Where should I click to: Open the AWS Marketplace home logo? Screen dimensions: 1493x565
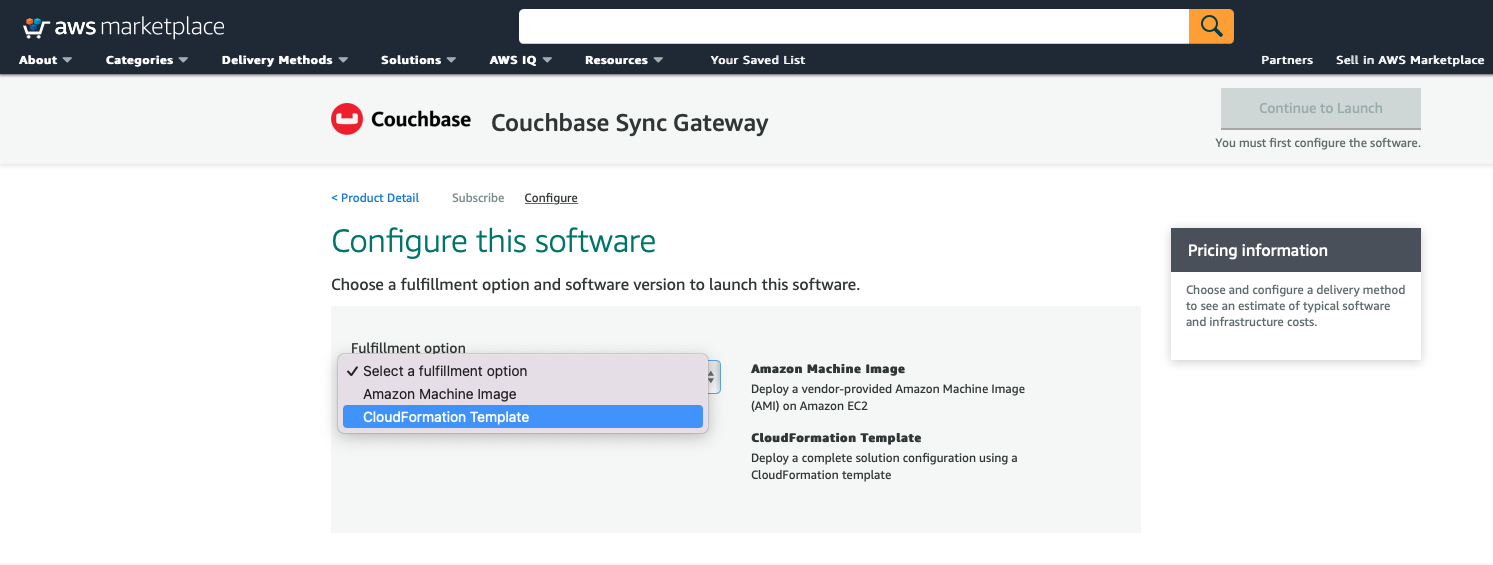(123, 27)
